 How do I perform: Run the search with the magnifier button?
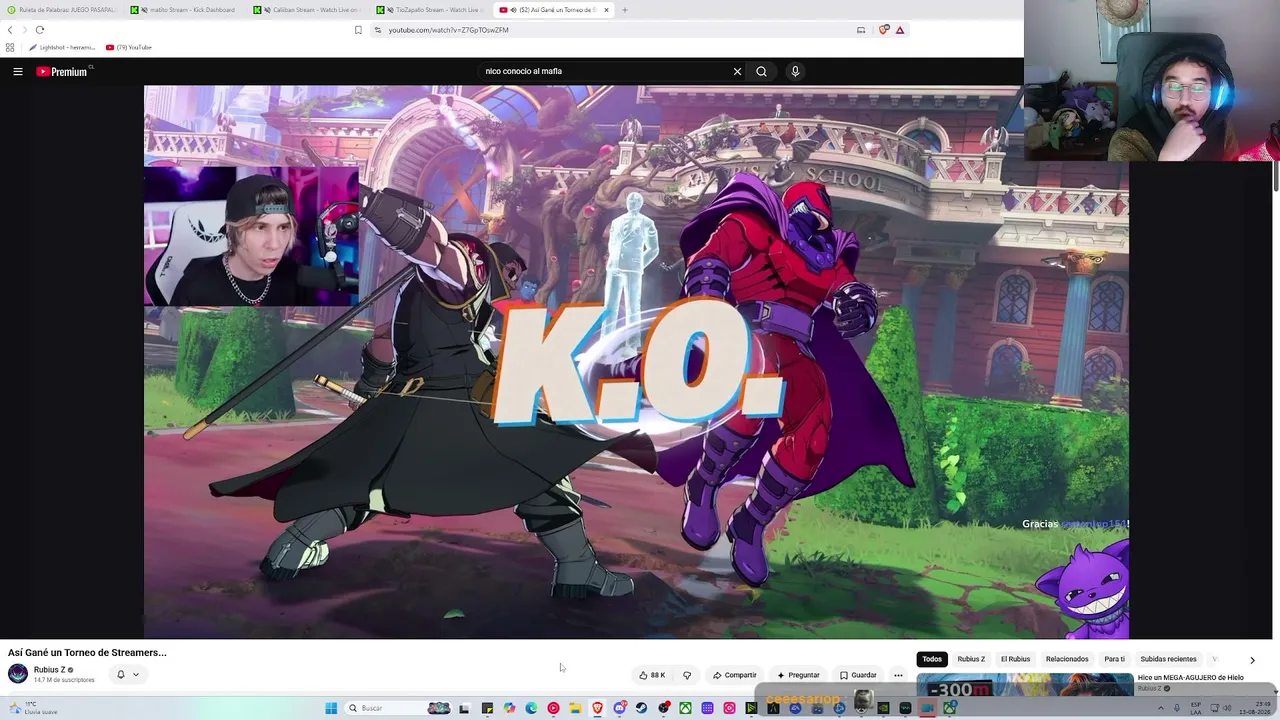click(761, 71)
